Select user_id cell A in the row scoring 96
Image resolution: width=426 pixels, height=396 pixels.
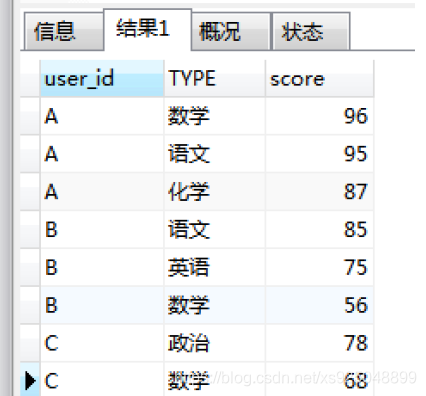[102, 116]
